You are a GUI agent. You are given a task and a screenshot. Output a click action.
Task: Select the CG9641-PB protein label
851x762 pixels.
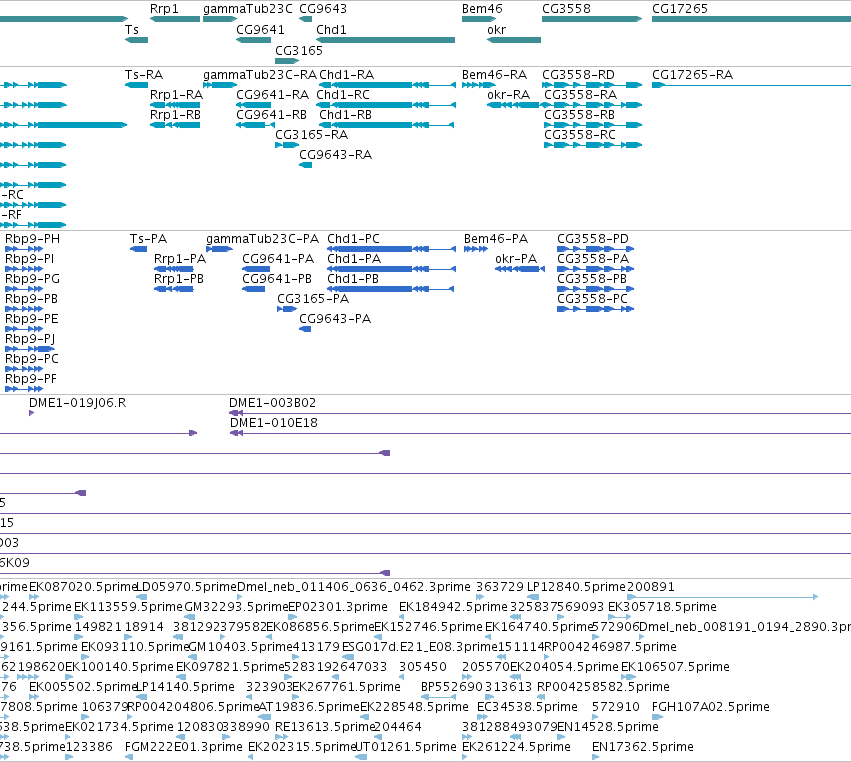pos(277,279)
